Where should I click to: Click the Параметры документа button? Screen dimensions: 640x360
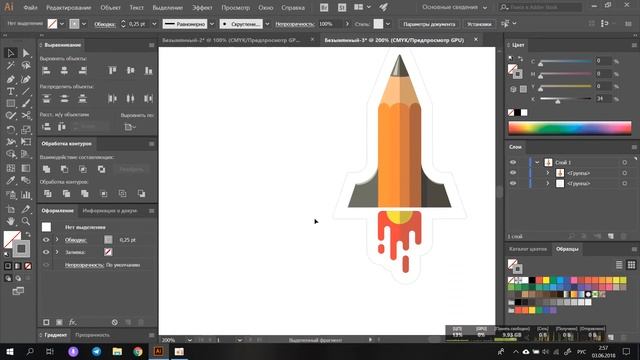pyautogui.click(x=429, y=24)
